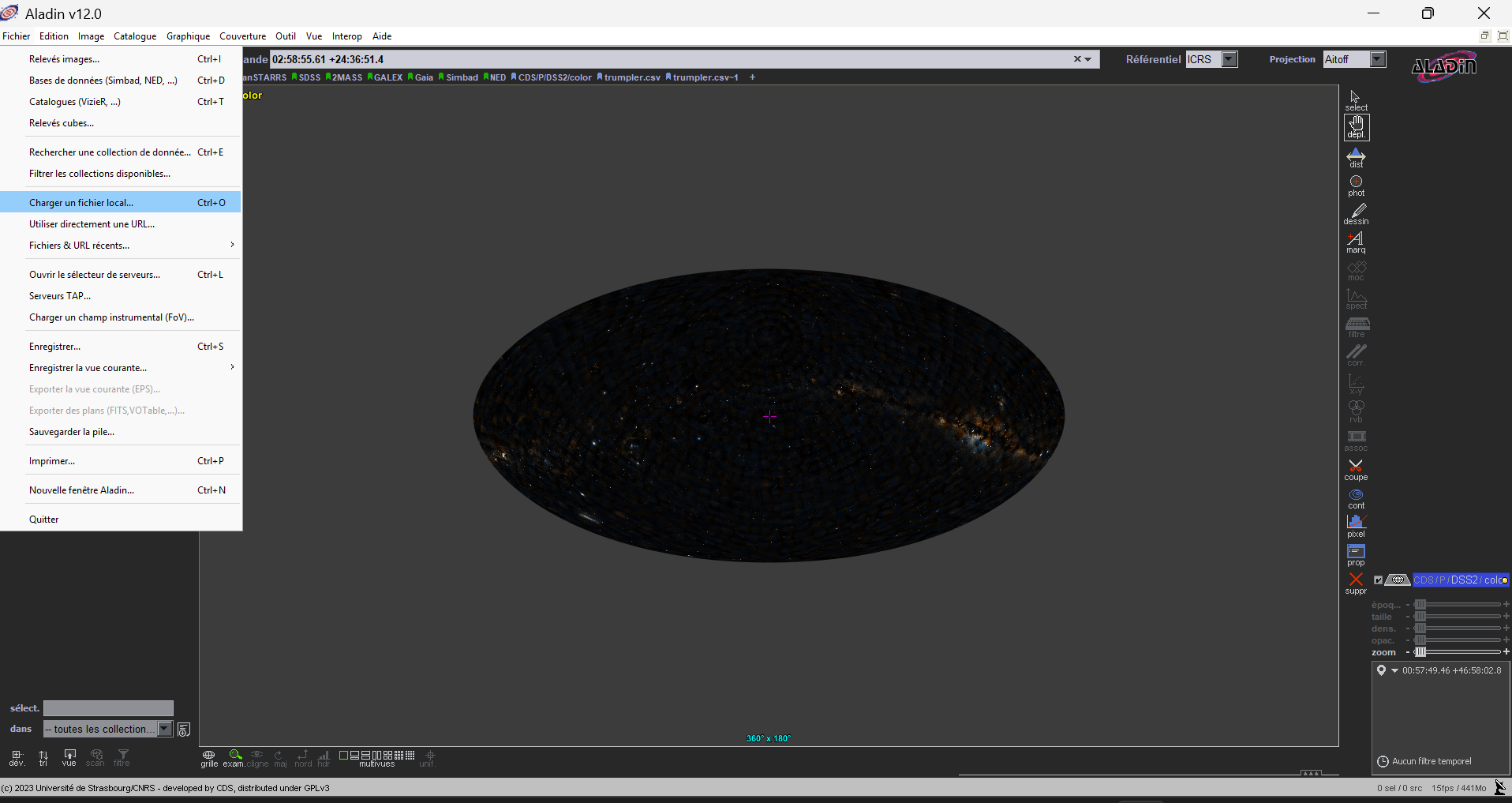Click the coordinate command input field
This screenshot has width=1512, height=803.
point(671,59)
